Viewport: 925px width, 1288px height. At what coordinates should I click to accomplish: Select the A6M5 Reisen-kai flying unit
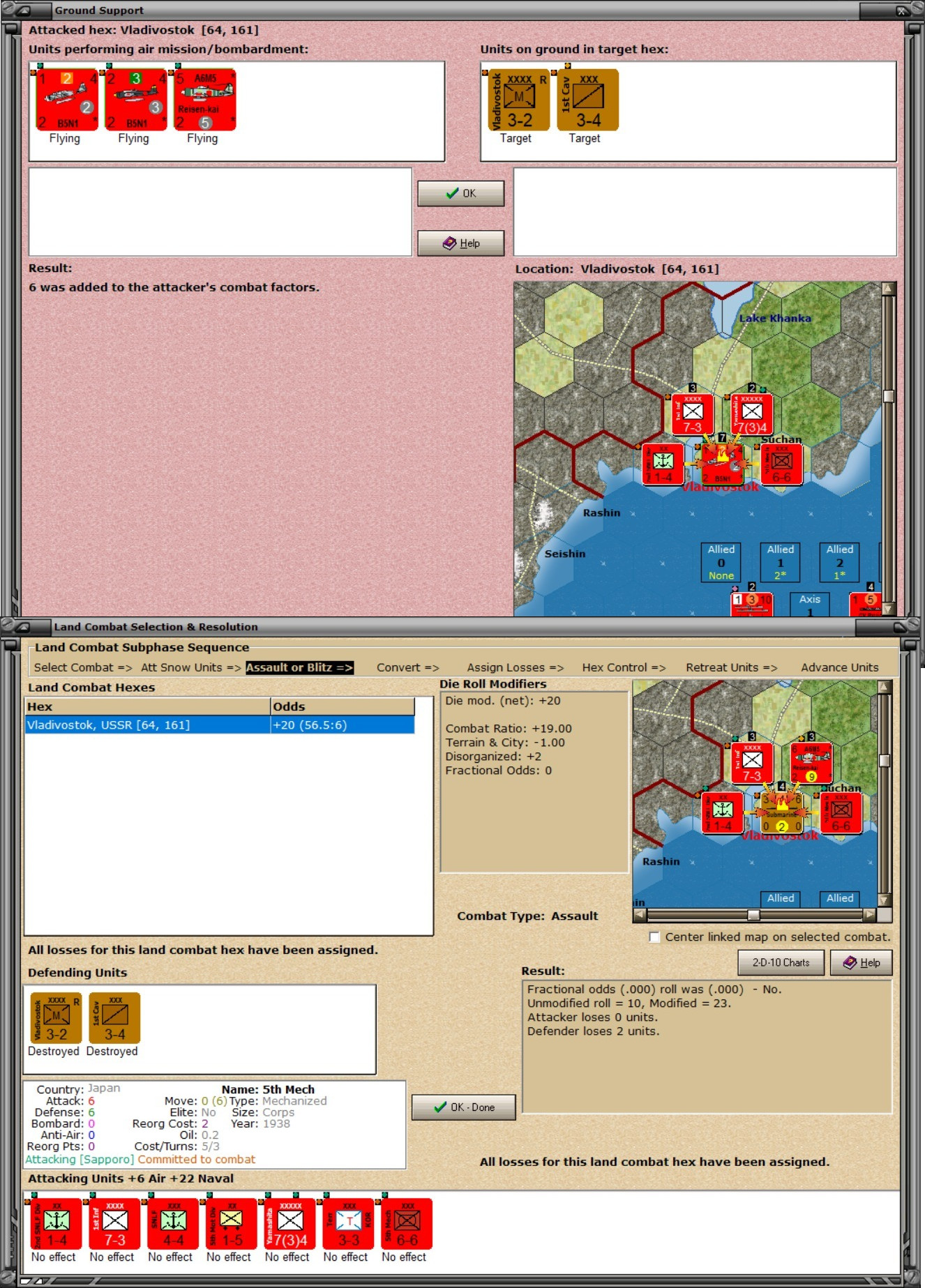(x=205, y=100)
